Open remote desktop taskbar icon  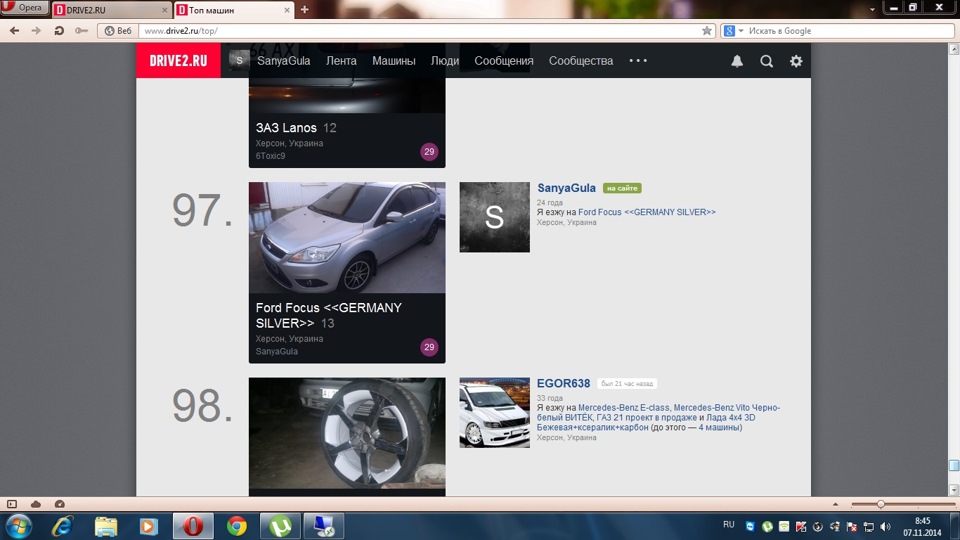tap(324, 526)
